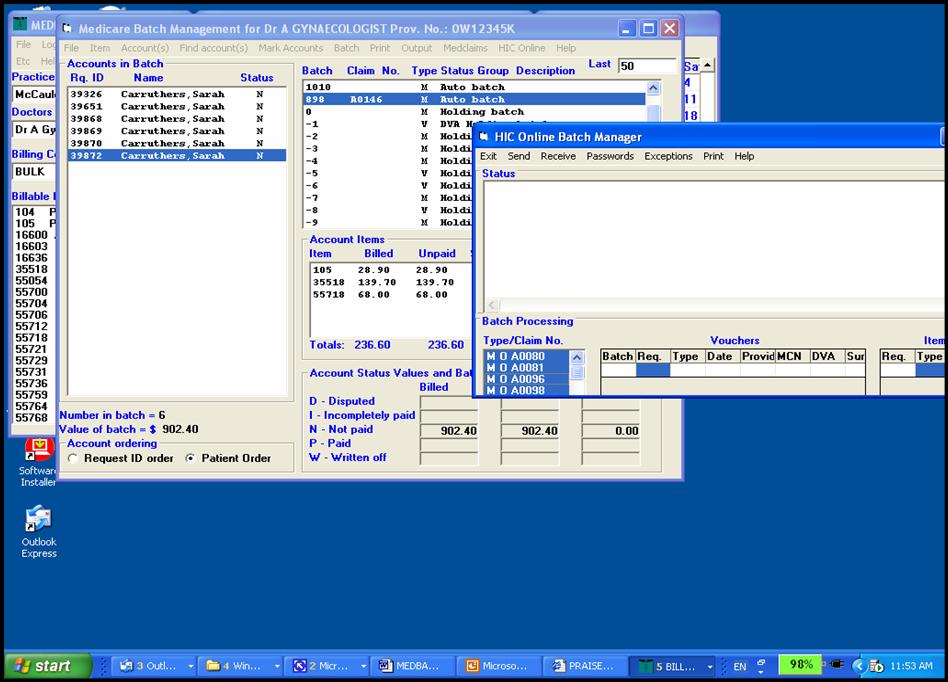The image size is (948, 682).
Task: Open the Print menu in HIC Online Batch Manager
Action: (x=713, y=156)
